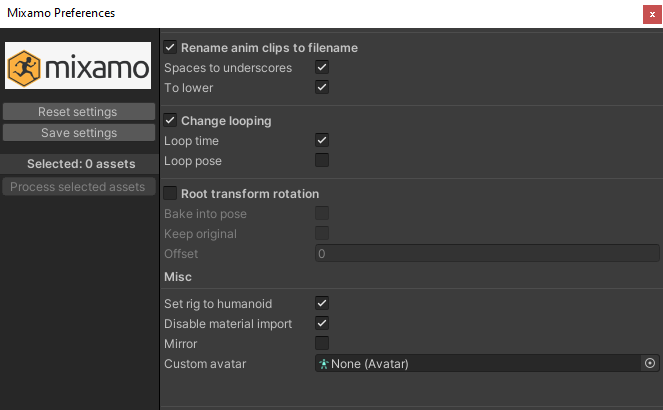Click the Offset value field
This screenshot has height=410, width=663.
[487, 253]
